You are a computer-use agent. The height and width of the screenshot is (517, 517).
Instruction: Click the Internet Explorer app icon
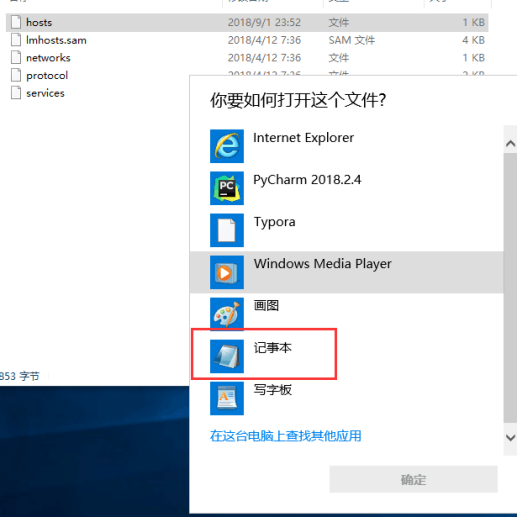(x=227, y=146)
